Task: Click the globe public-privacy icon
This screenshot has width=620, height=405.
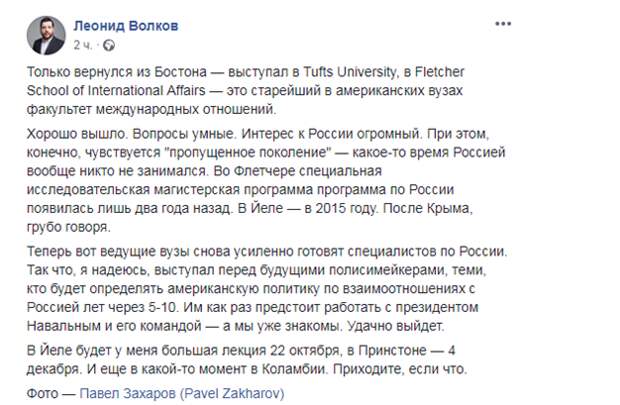Action: [x=109, y=45]
